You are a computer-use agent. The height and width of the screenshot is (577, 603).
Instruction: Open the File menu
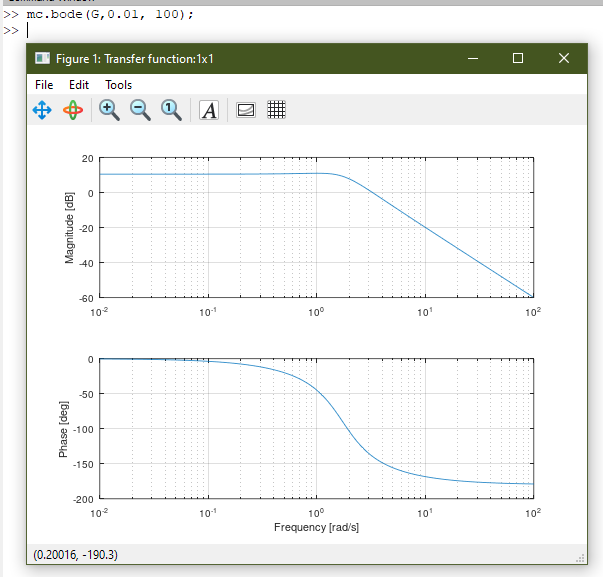pyautogui.click(x=44, y=85)
